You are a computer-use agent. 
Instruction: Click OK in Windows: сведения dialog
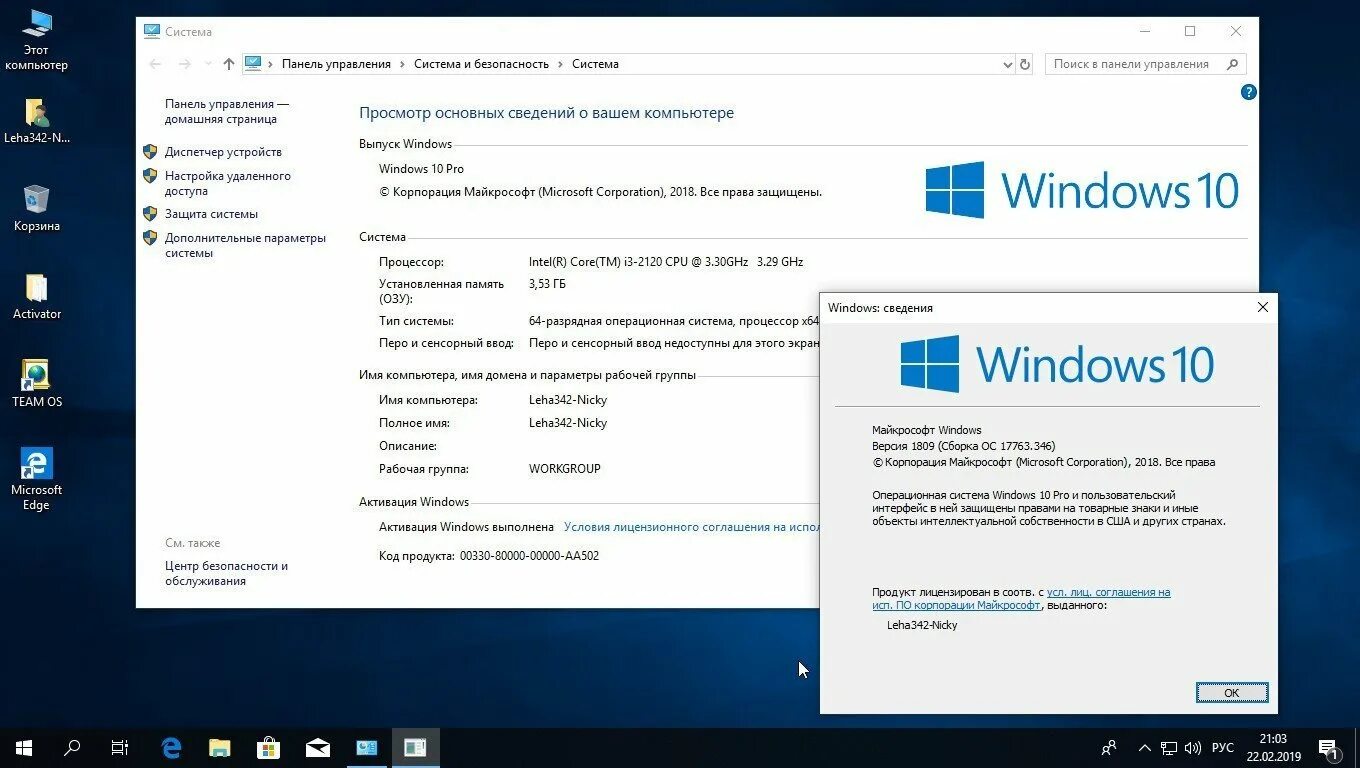click(x=1232, y=692)
